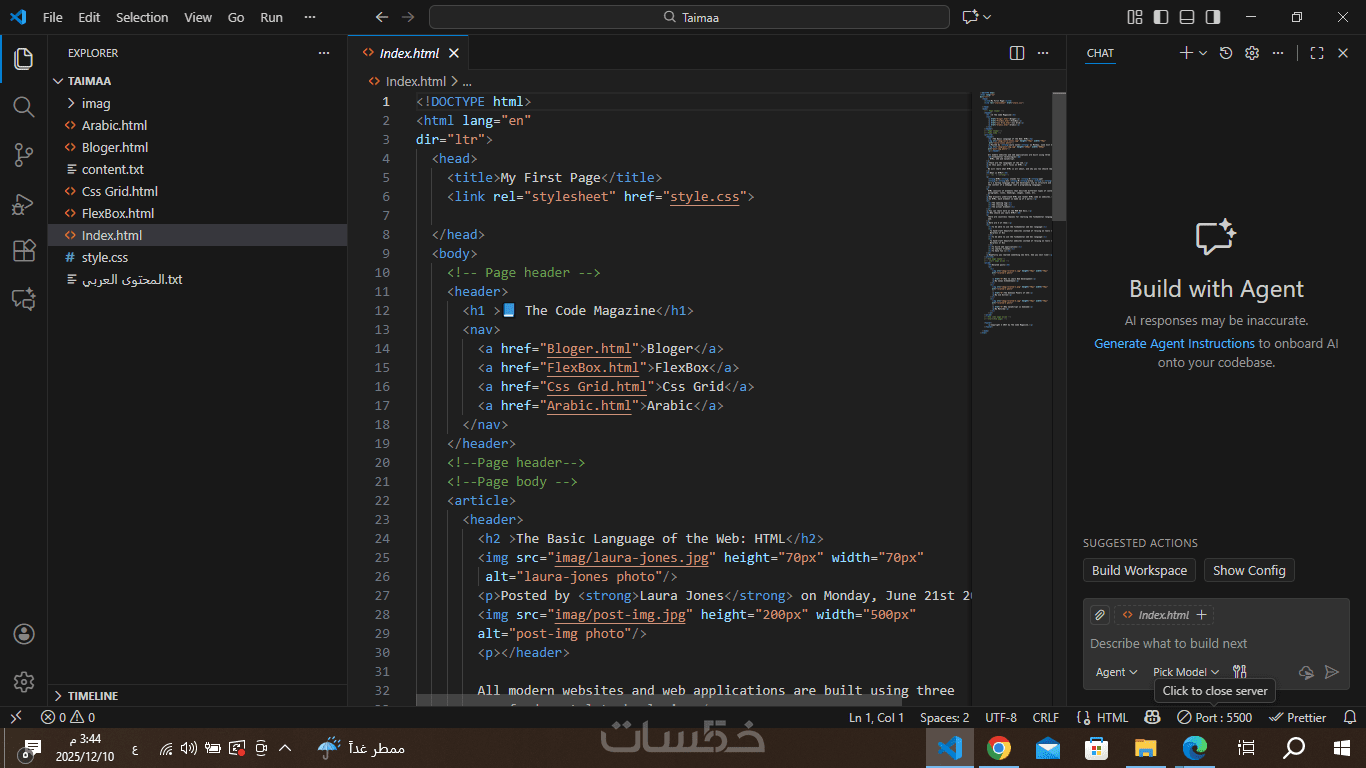1366x768 pixels.
Task: Click the editor vertical scrollbar
Action: tap(1059, 157)
